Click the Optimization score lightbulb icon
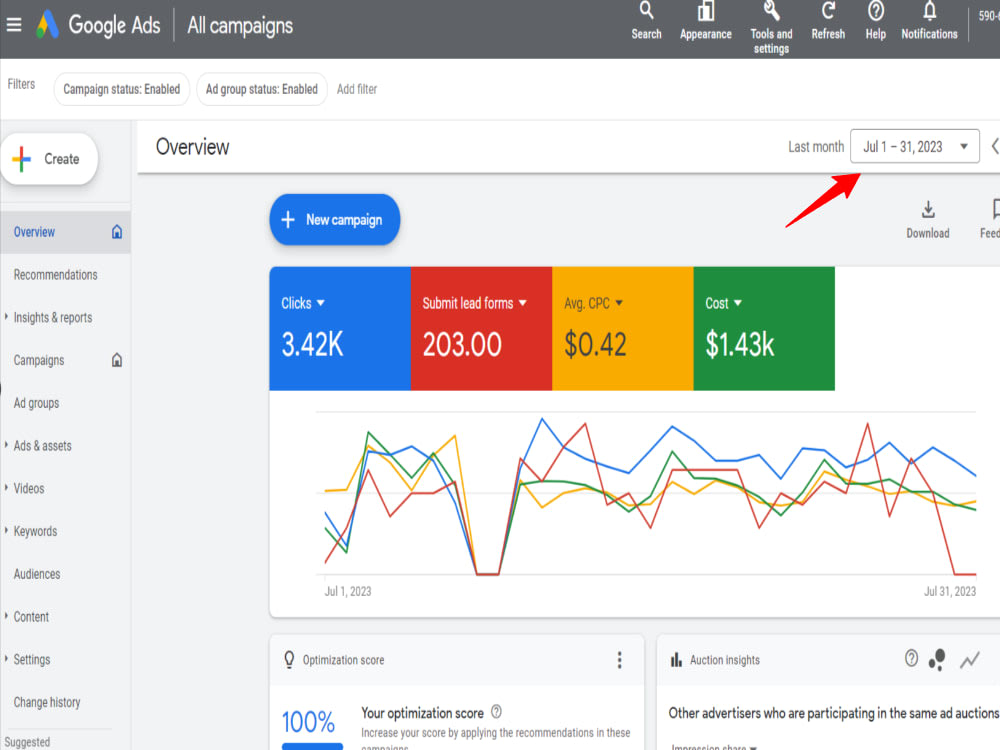This screenshot has width=1000, height=750. point(289,659)
